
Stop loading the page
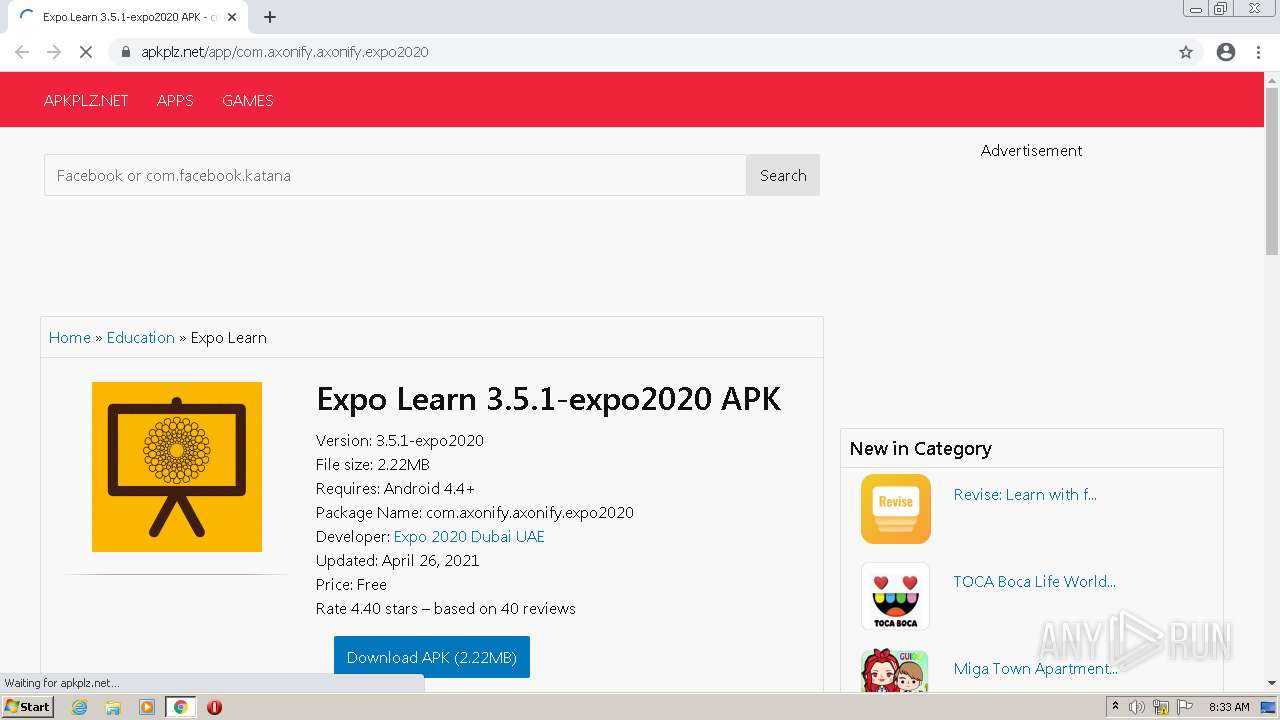click(86, 52)
